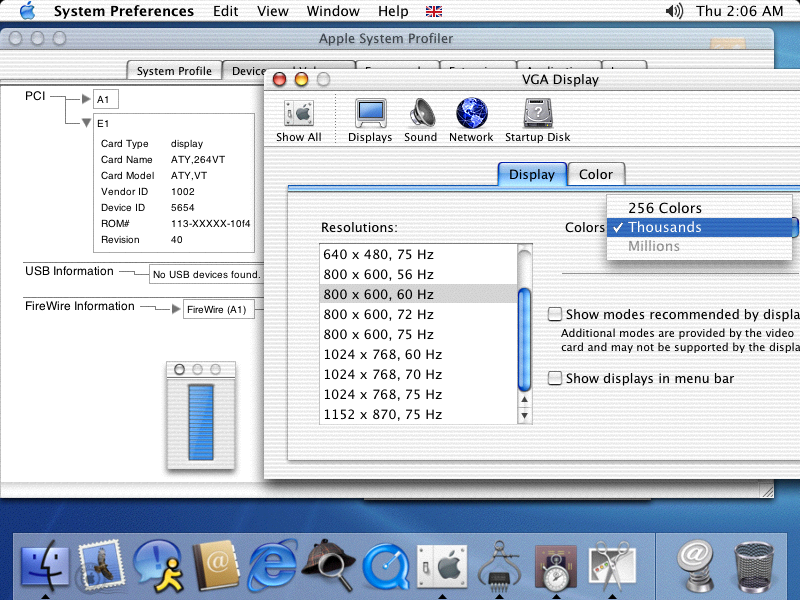Open the Edit menu
This screenshot has width=800, height=600.
pyautogui.click(x=226, y=11)
